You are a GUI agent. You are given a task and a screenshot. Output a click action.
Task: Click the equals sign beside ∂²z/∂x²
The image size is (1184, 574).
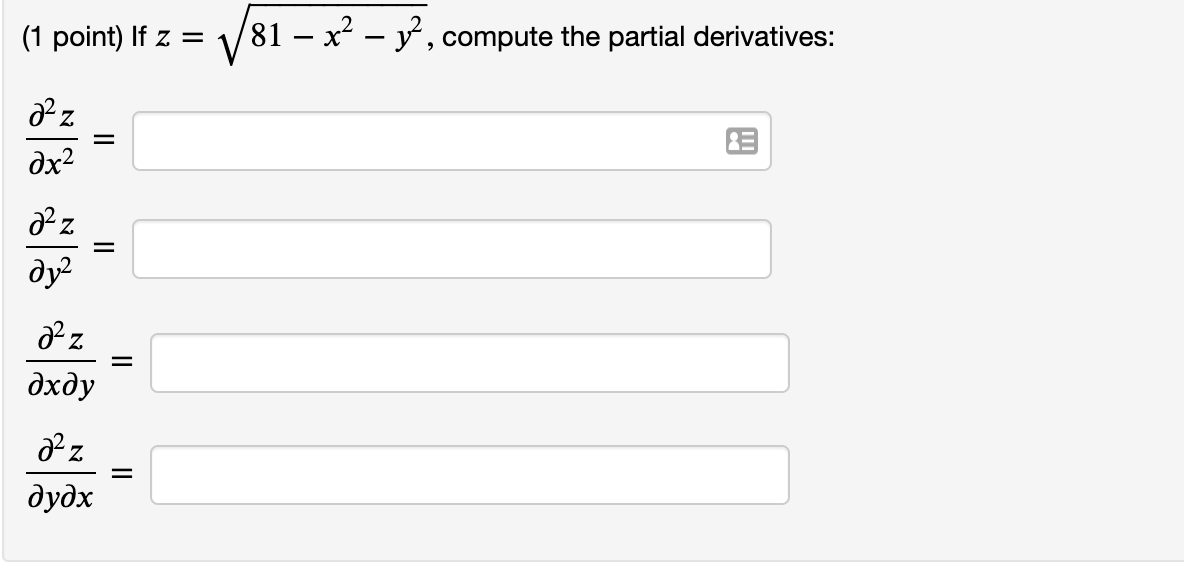pos(104,140)
